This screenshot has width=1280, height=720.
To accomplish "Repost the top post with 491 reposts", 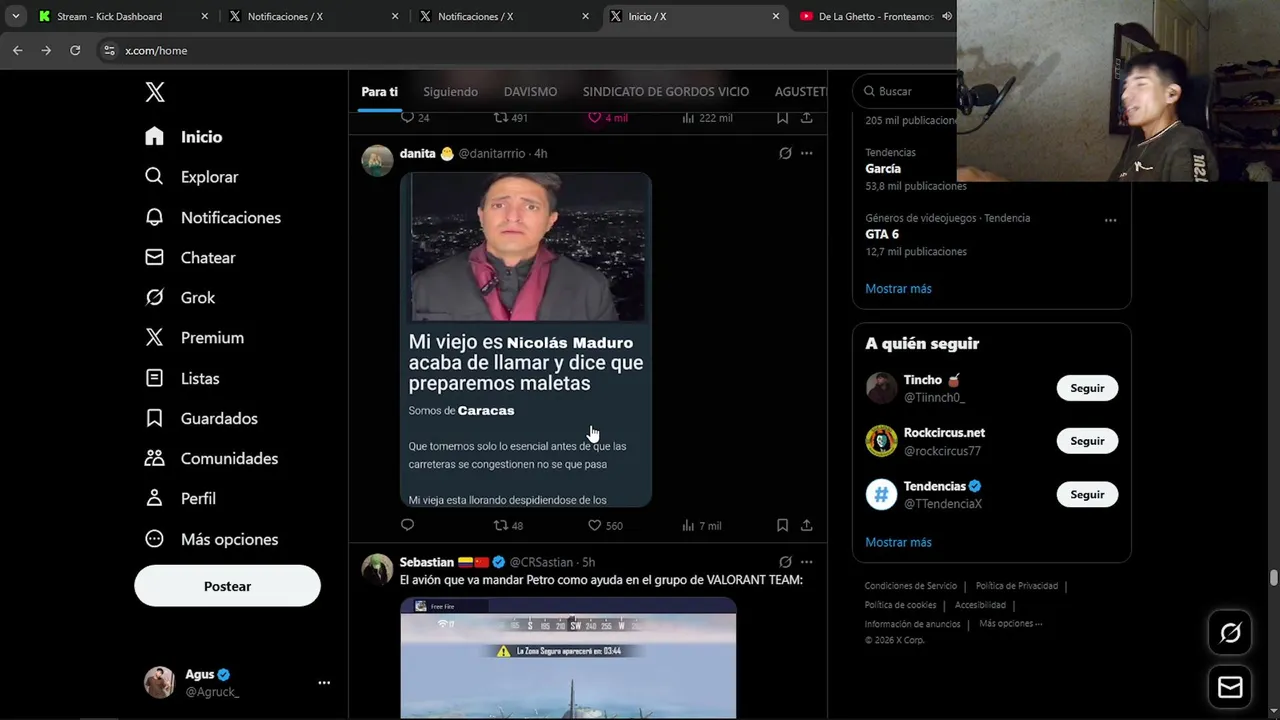I will [x=510, y=117].
